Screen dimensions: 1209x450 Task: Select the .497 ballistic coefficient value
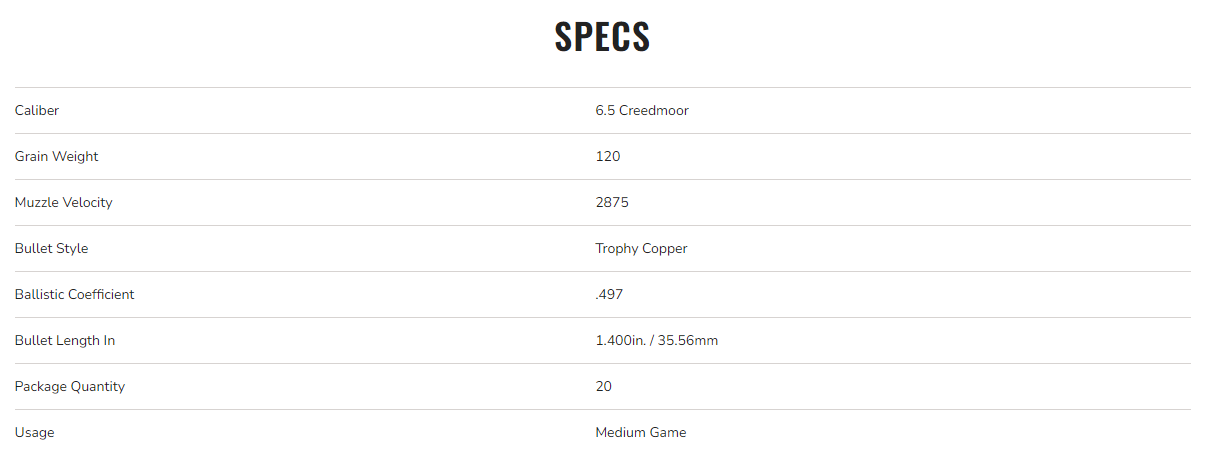click(610, 295)
